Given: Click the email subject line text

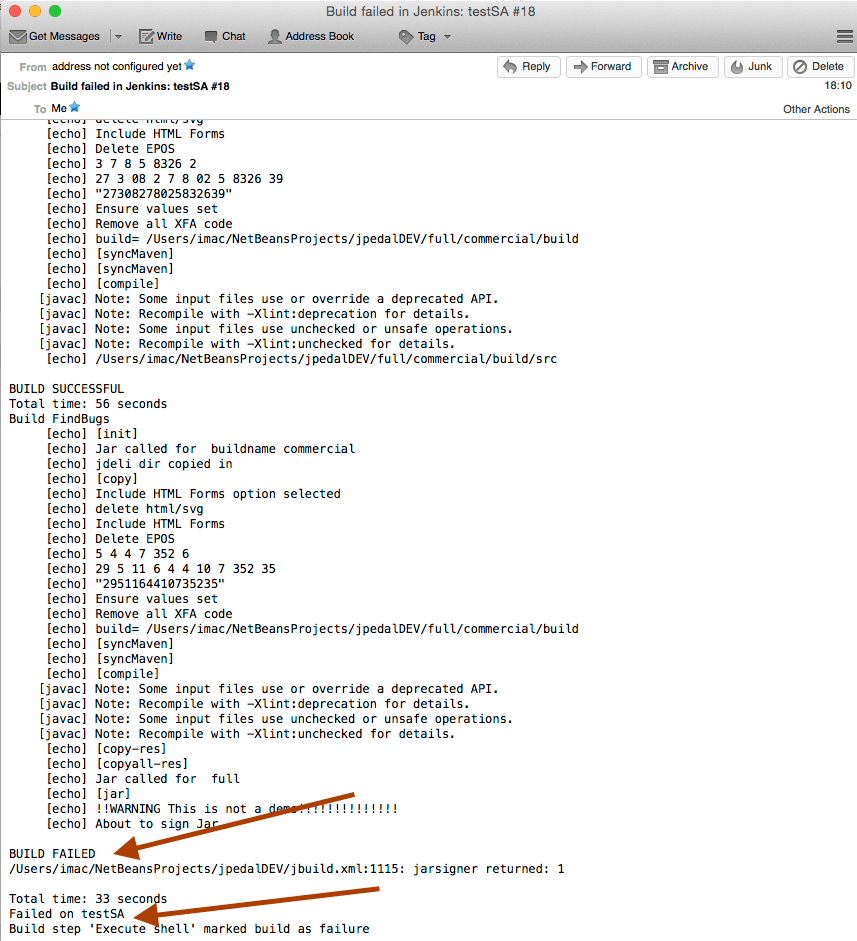Looking at the screenshot, I should coord(140,86).
